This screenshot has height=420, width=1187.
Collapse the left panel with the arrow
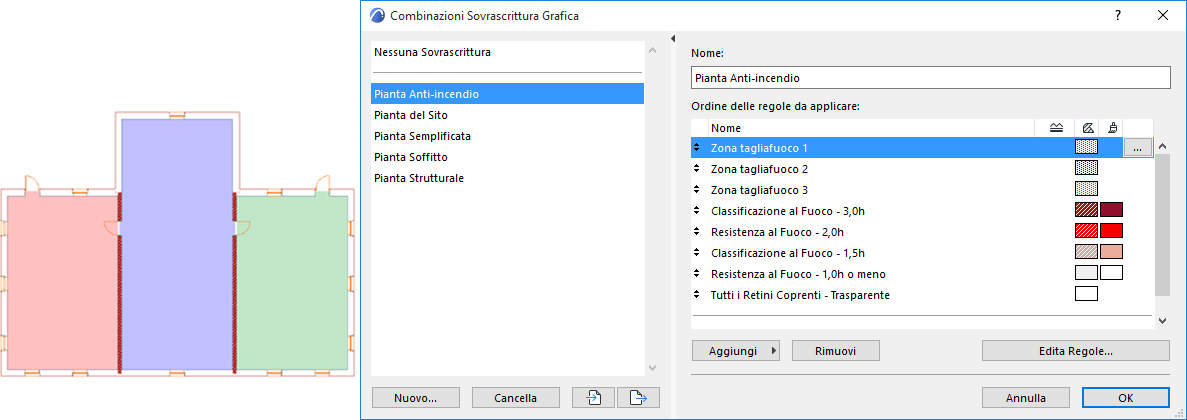pos(673,39)
